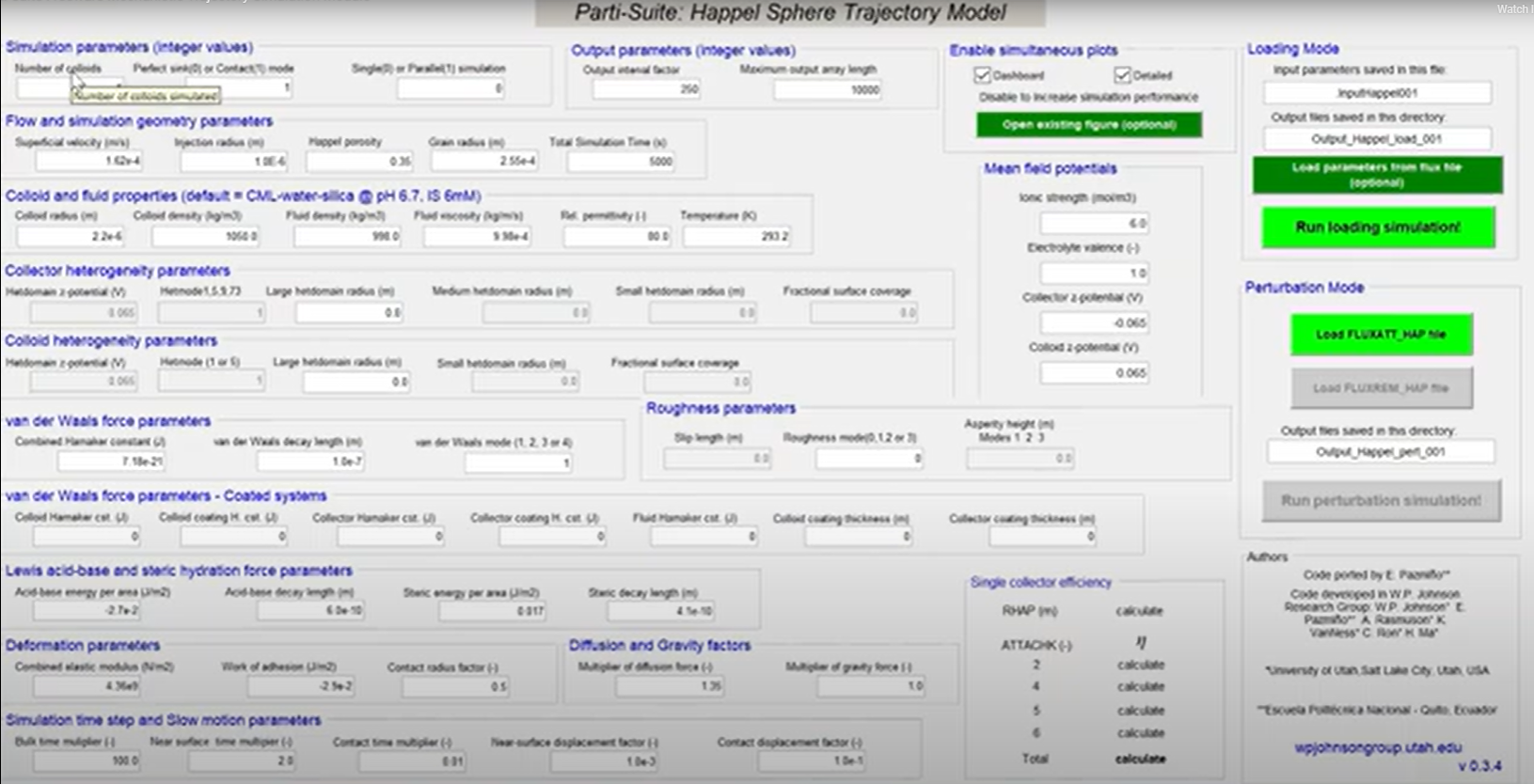Select the Total Simulation Time field

coord(622,162)
